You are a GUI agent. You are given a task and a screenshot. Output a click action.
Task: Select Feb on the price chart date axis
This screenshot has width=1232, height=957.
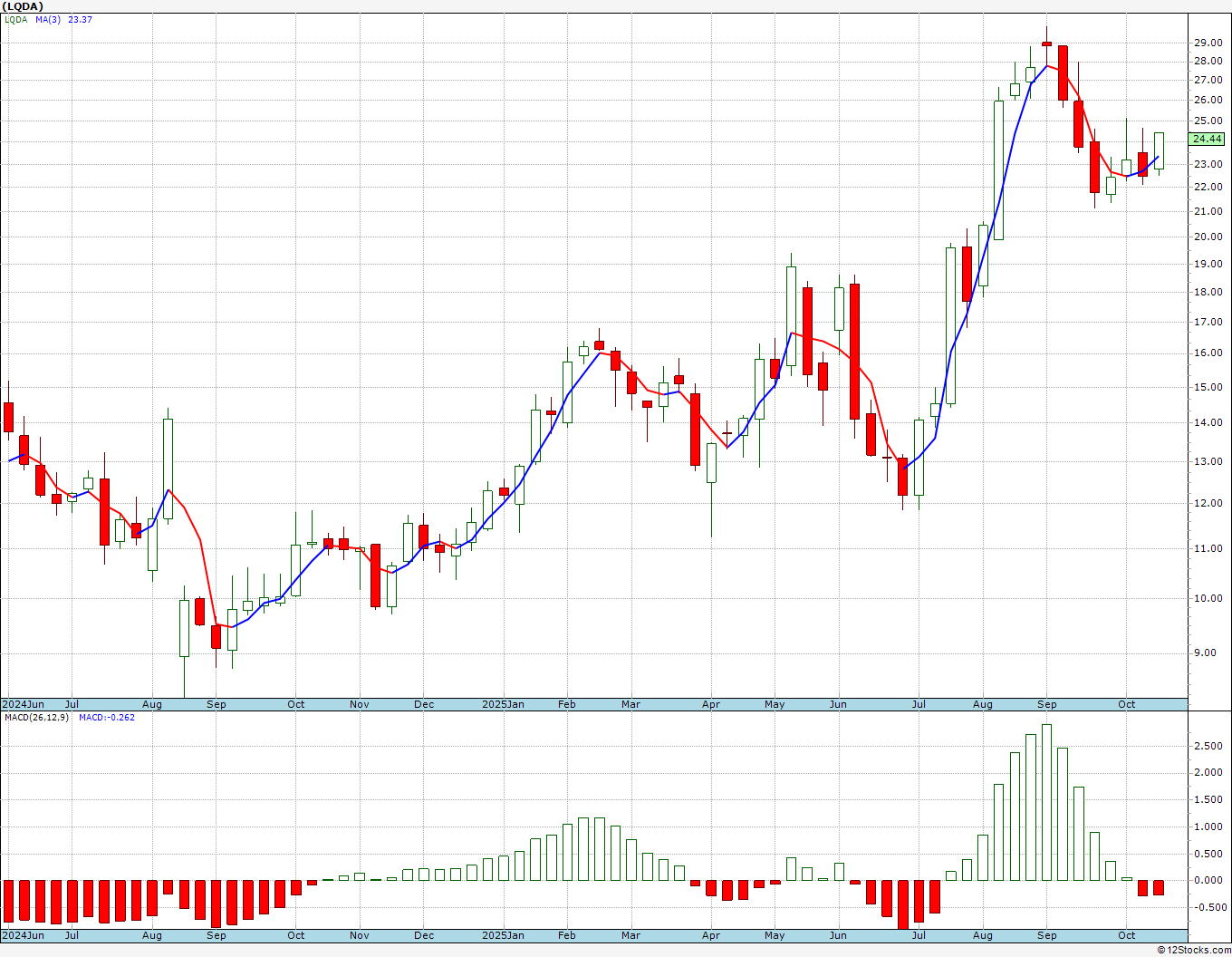pyautogui.click(x=567, y=704)
